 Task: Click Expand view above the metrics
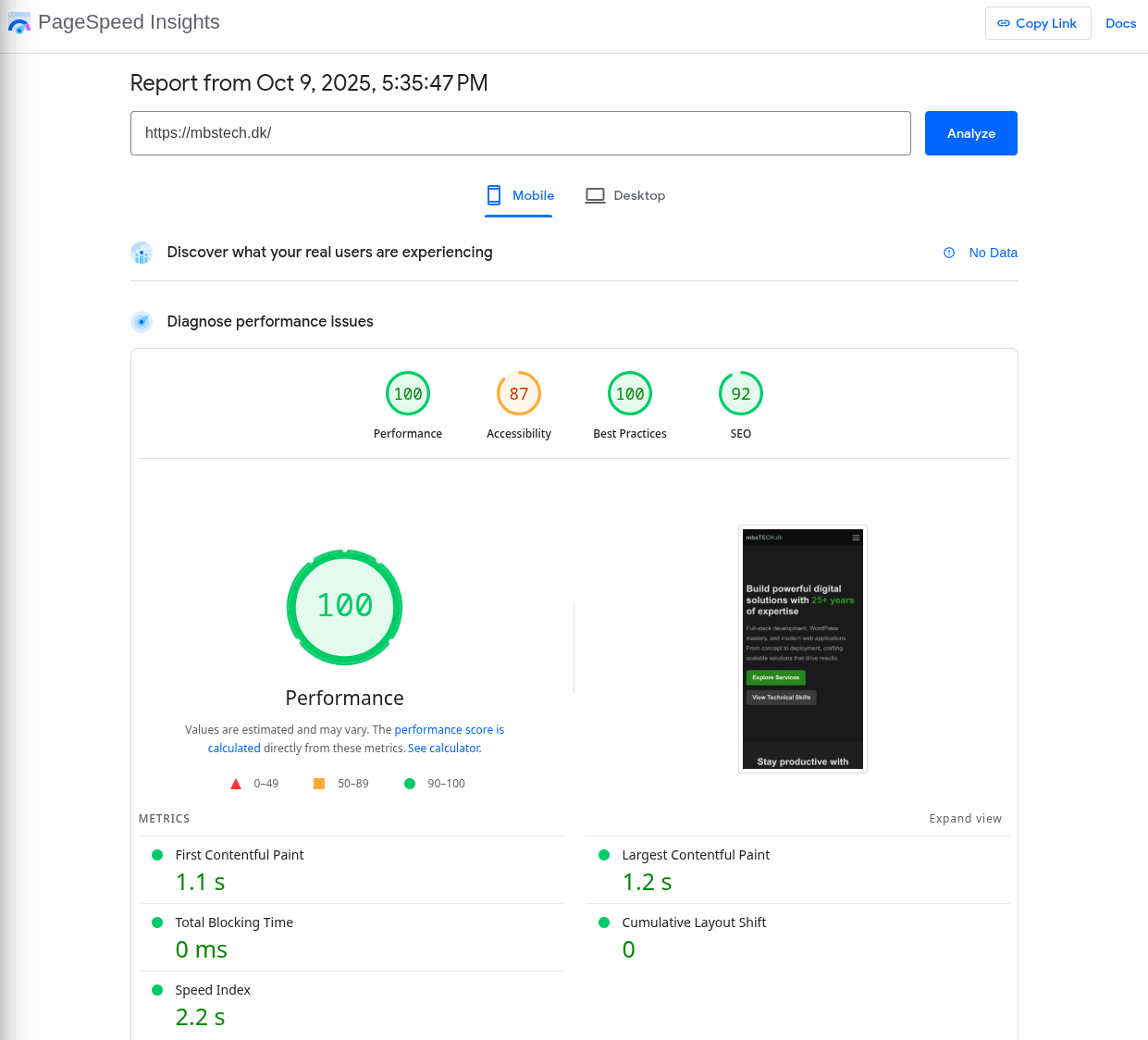tap(966, 818)
